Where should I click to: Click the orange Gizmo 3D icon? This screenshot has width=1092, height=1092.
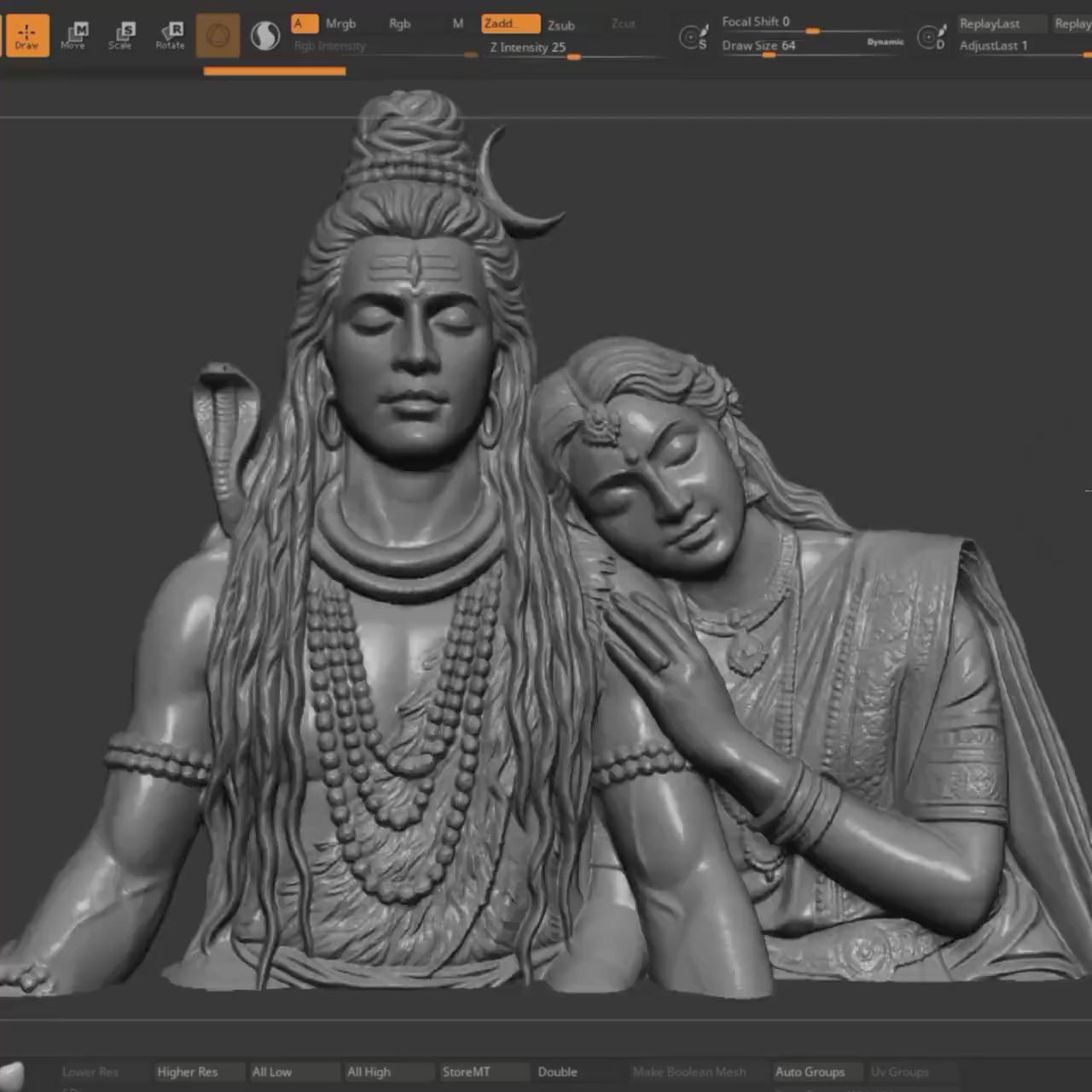point(218,35)
